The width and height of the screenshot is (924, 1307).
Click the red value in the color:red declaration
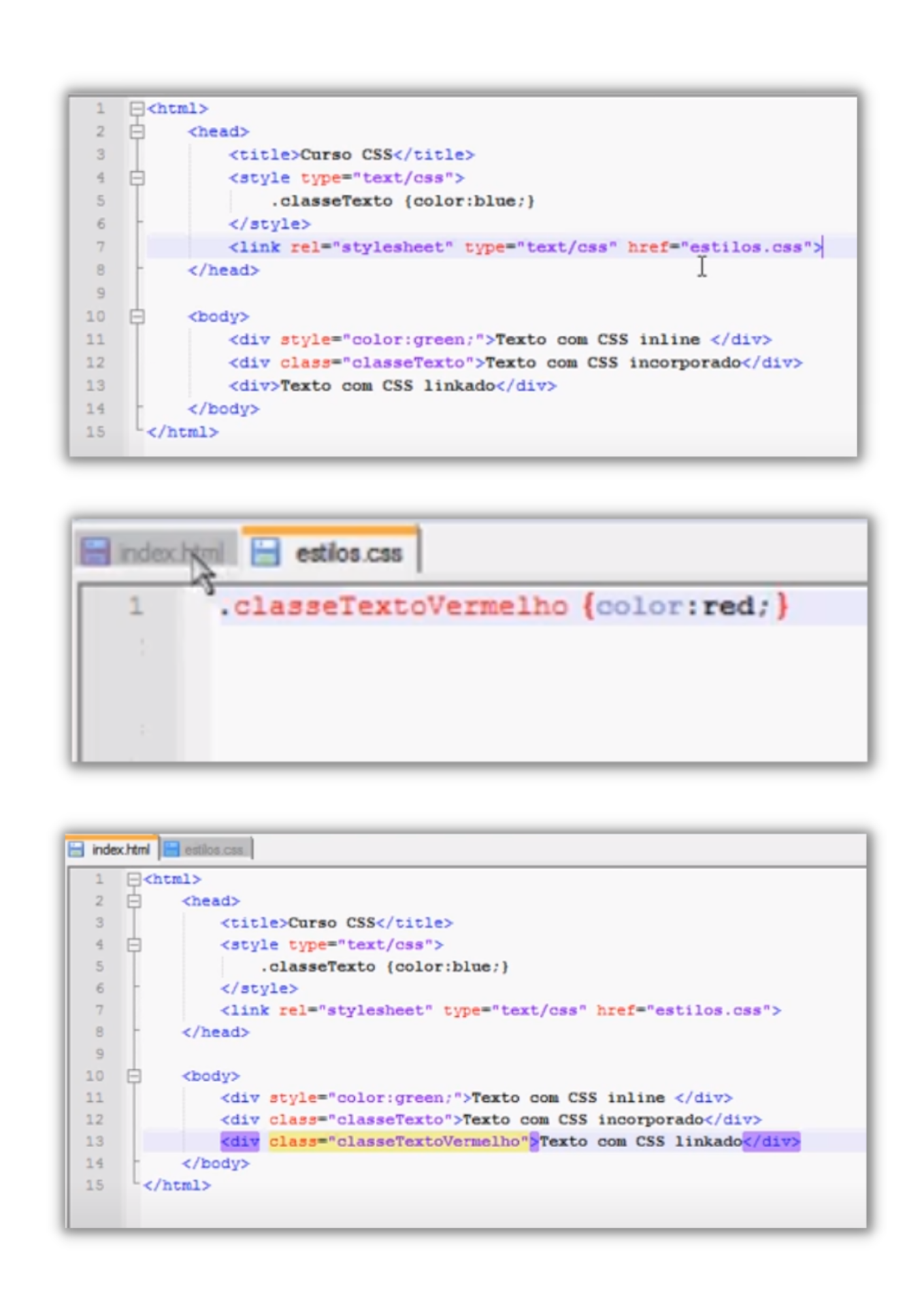tap(728, 606)
